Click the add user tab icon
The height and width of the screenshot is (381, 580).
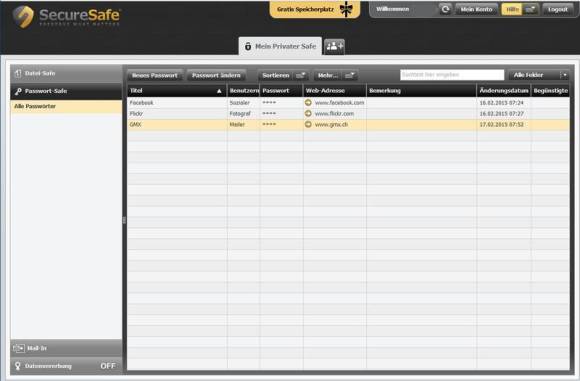pyautogui.click(x=334, y=47)
